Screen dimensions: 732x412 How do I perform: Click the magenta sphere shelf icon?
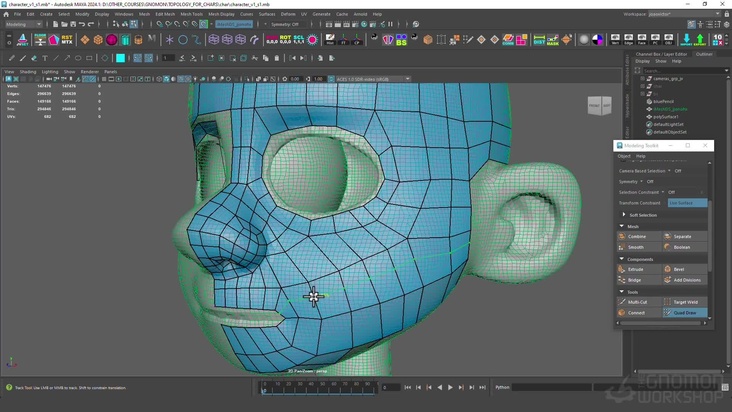pyautogui.click(x=112, y=40)
